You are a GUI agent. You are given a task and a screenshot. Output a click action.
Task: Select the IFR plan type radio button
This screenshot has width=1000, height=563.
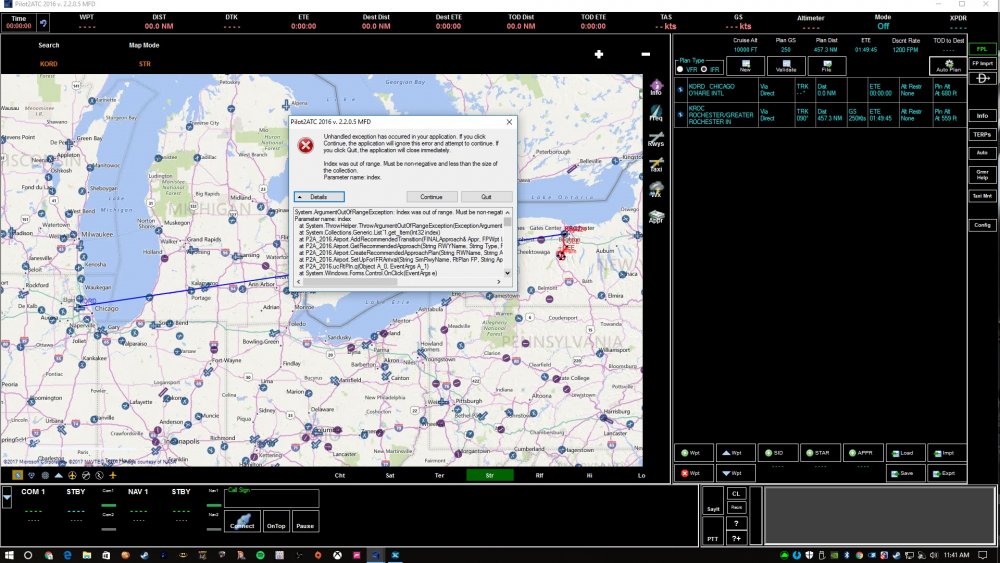(704, 69)
